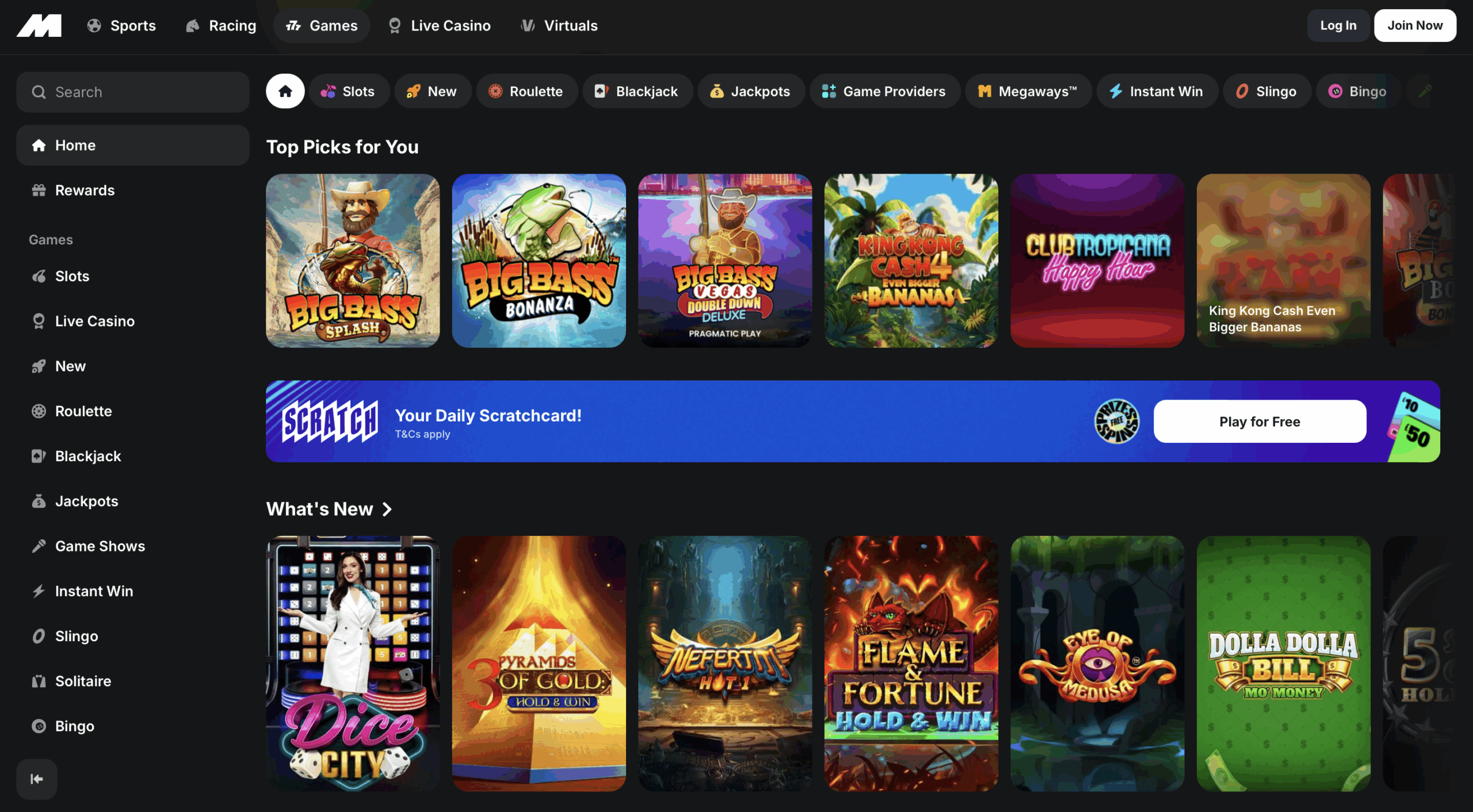Select the Blackjack category chip
The image size is (1473, 812).
pyautogui.click(x=636, y=91)
